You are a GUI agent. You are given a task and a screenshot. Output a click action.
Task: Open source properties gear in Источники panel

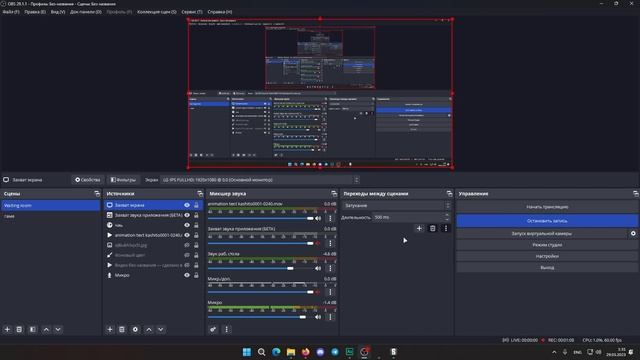click(x=135, y=329)
